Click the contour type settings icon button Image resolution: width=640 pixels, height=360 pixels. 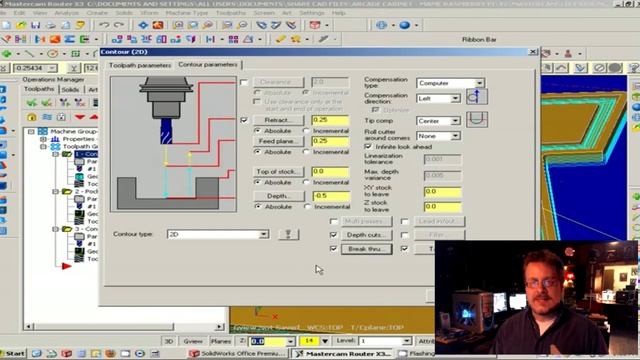point(288,234)
